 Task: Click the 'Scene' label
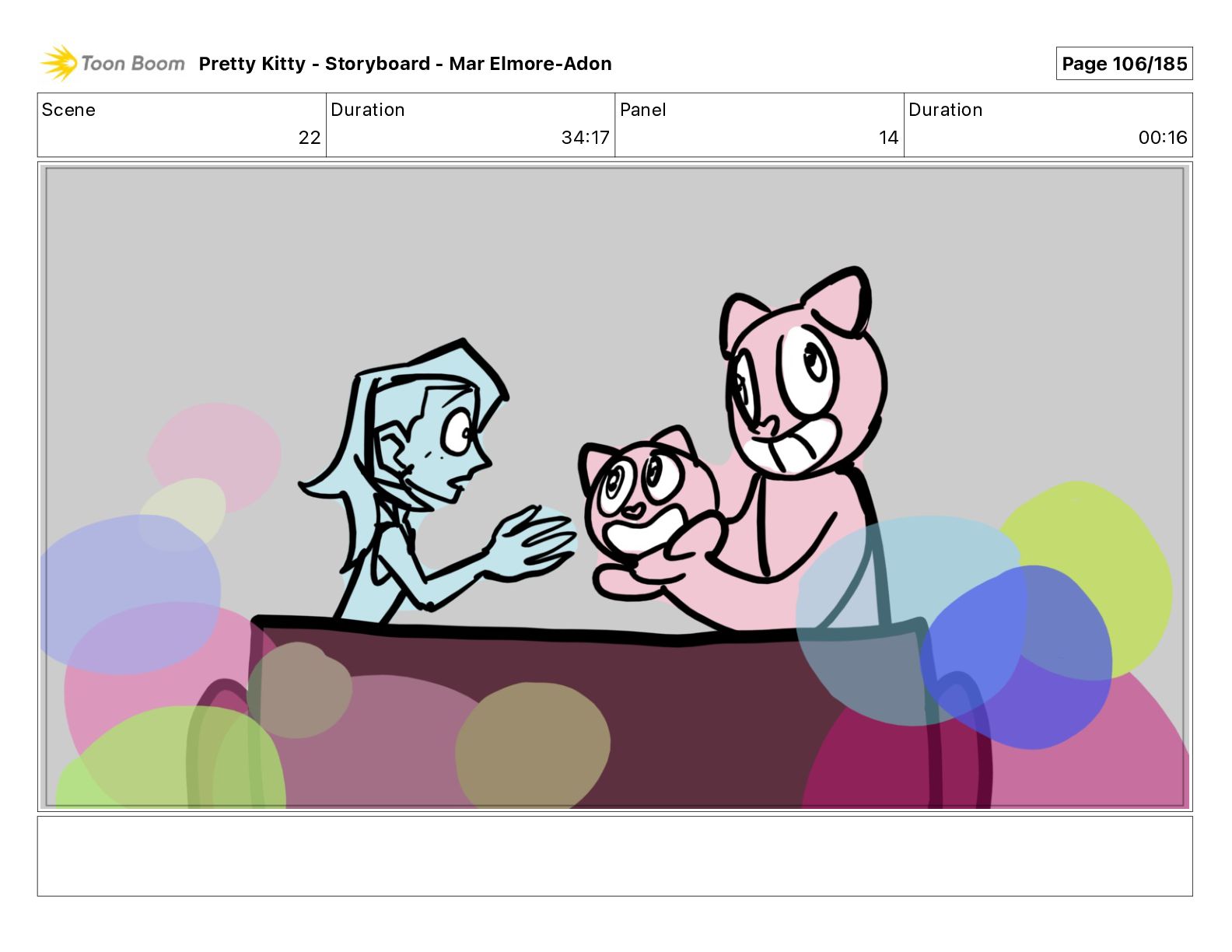point(68,110)
